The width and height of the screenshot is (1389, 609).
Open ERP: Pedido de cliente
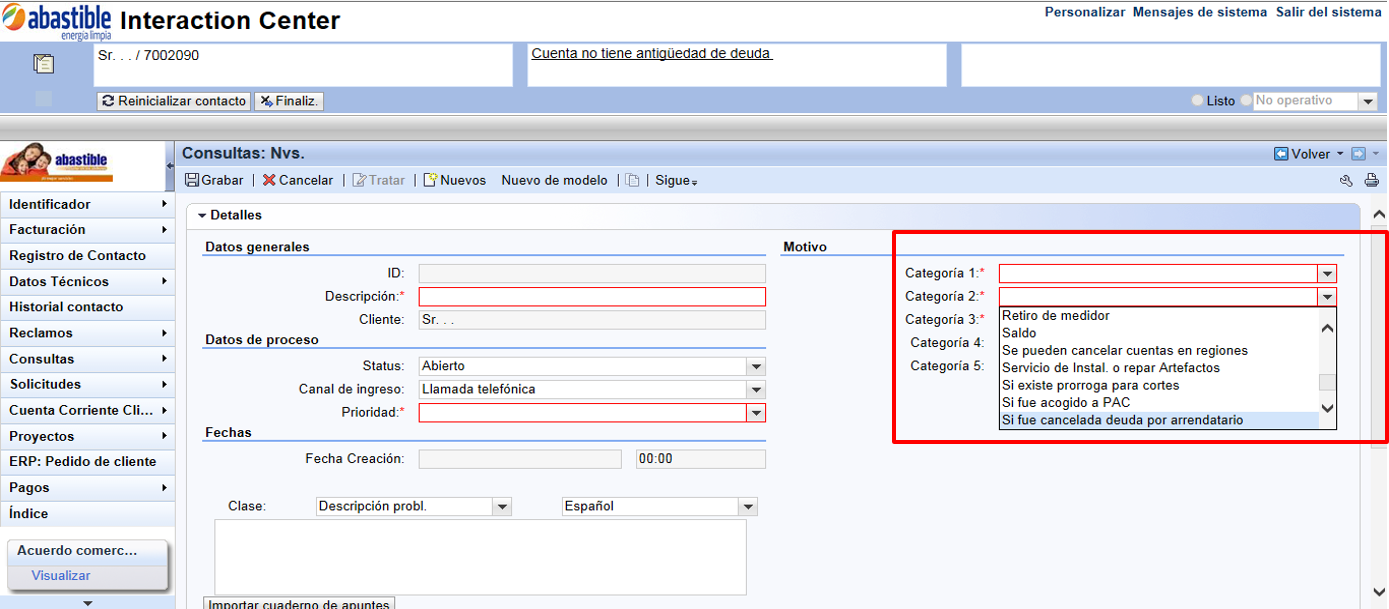pyautogui.click(x=87, y=462)
